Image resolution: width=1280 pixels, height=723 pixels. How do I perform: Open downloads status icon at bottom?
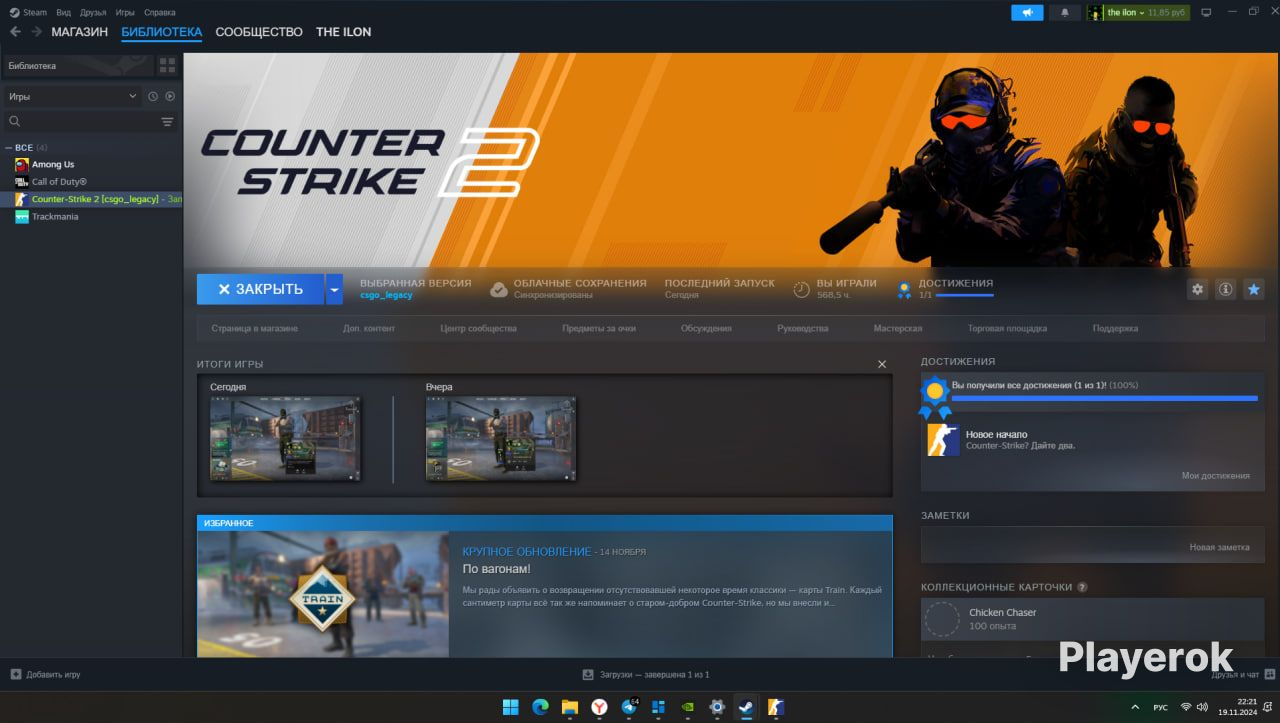click(587, 674)
